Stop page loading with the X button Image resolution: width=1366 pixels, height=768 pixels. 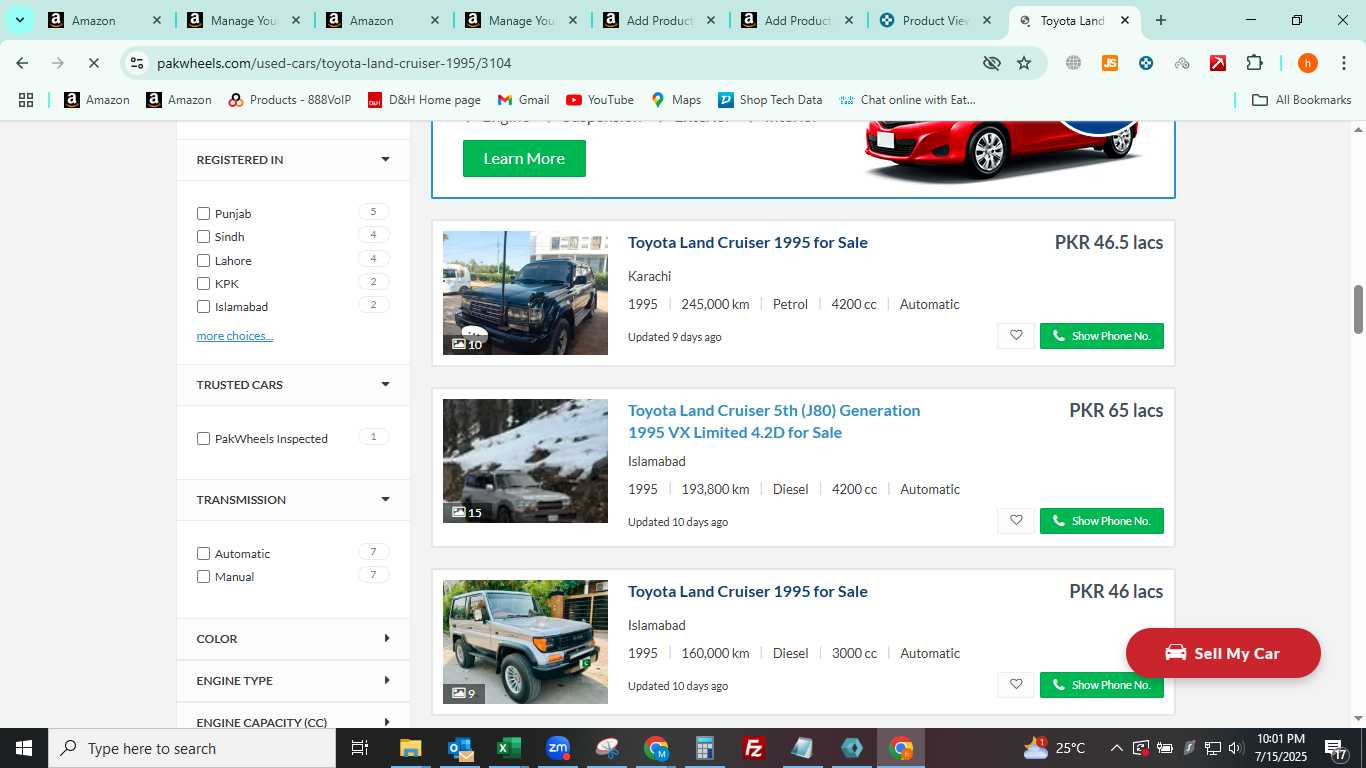click(92, 63)
